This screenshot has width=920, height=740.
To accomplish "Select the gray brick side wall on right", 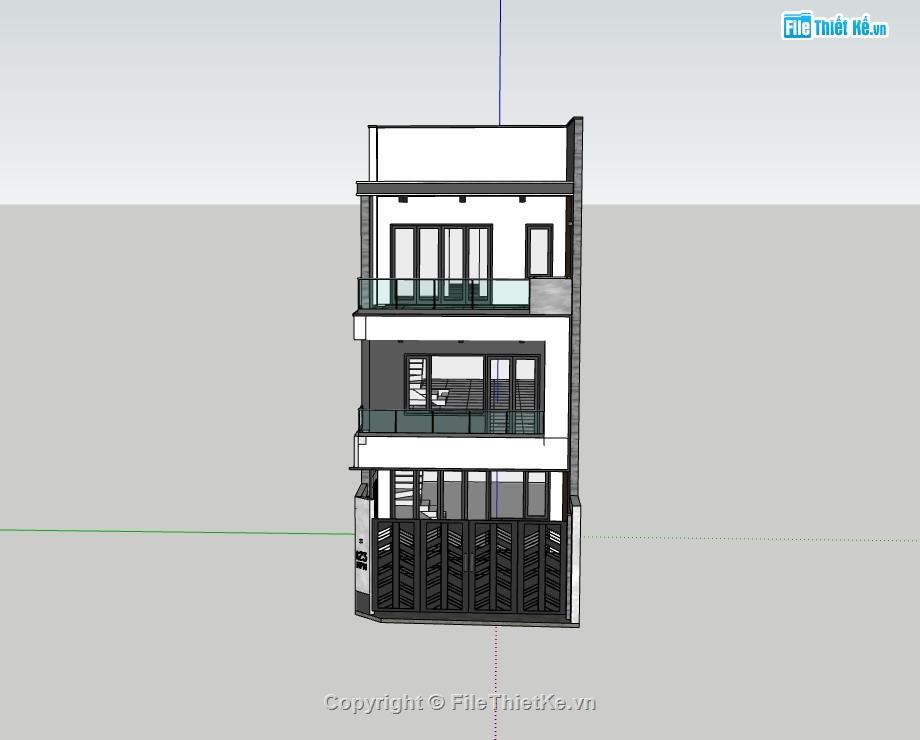I will pos(576,305).
